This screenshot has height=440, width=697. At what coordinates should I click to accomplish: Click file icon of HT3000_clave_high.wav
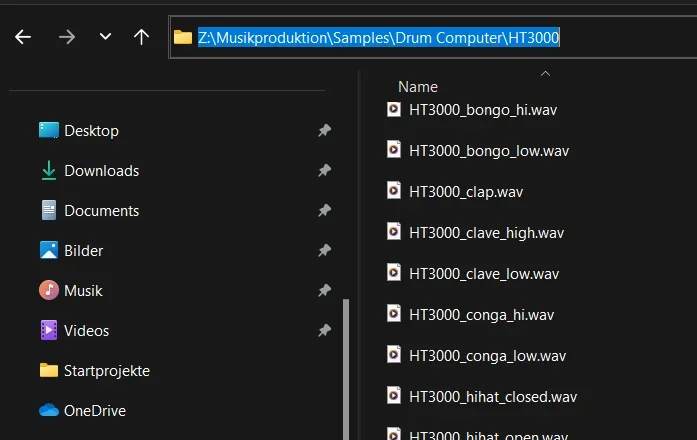pos(394,232)
